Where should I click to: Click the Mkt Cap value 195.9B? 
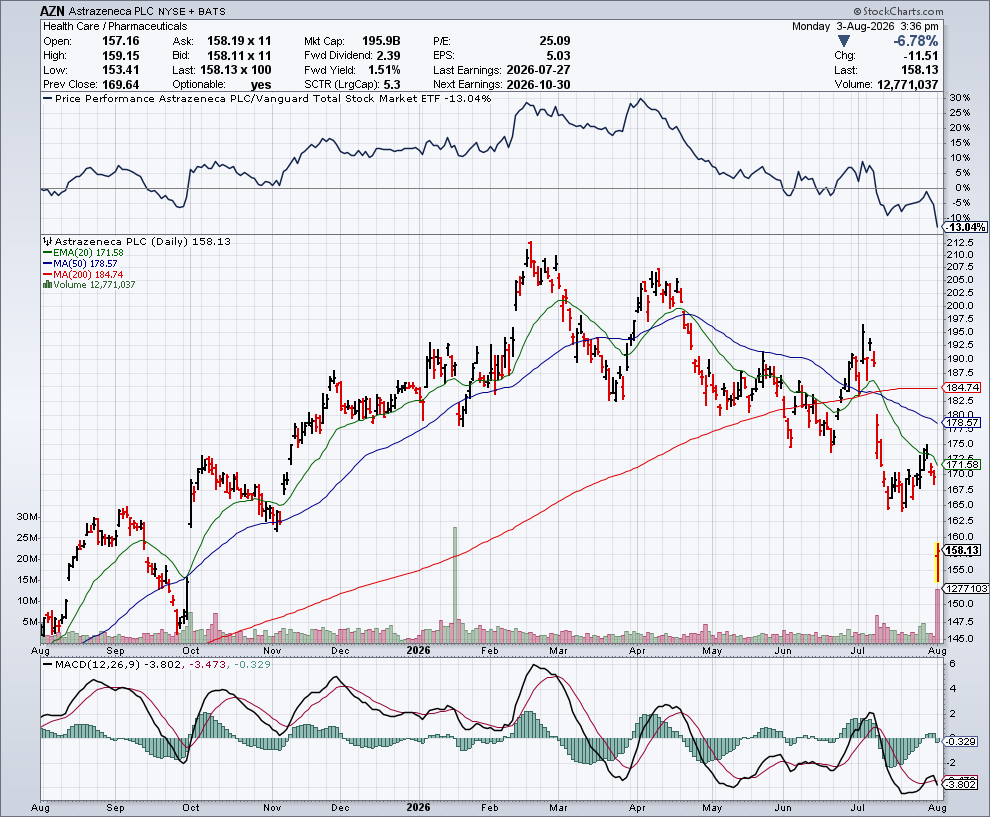[x=381, y=41]
